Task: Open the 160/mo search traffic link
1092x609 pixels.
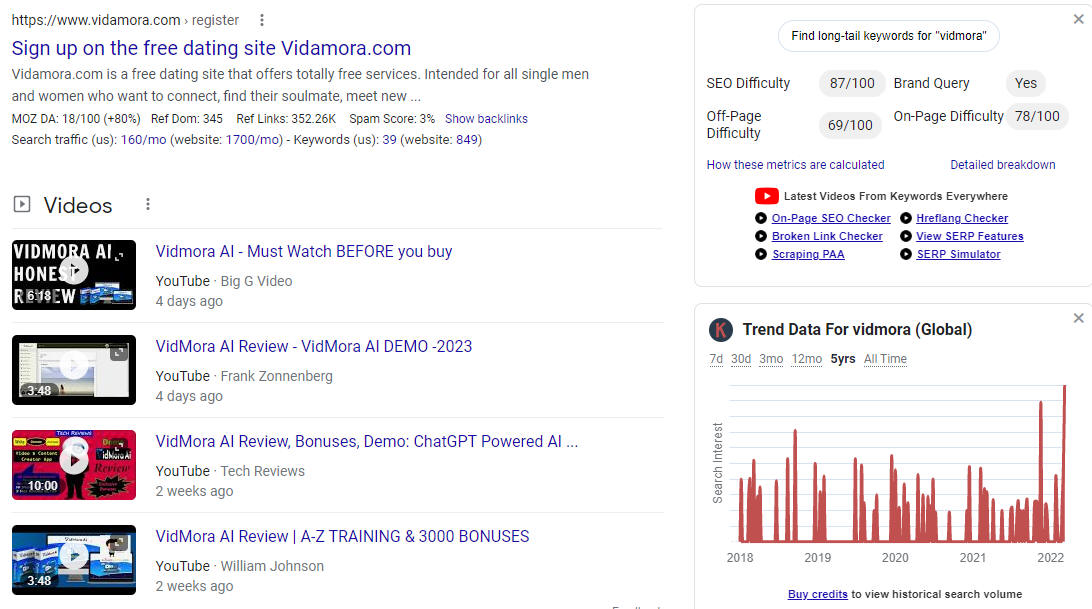Action: (x=143, y=139)
